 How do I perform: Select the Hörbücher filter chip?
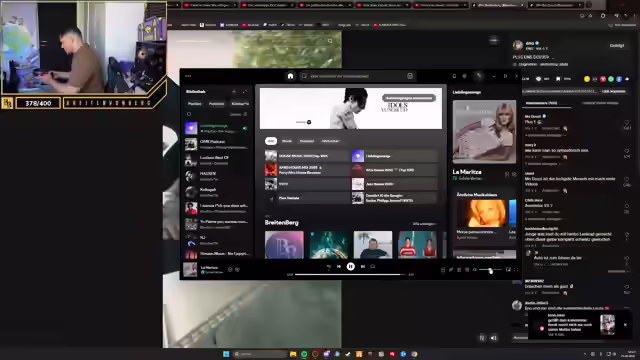330,141
